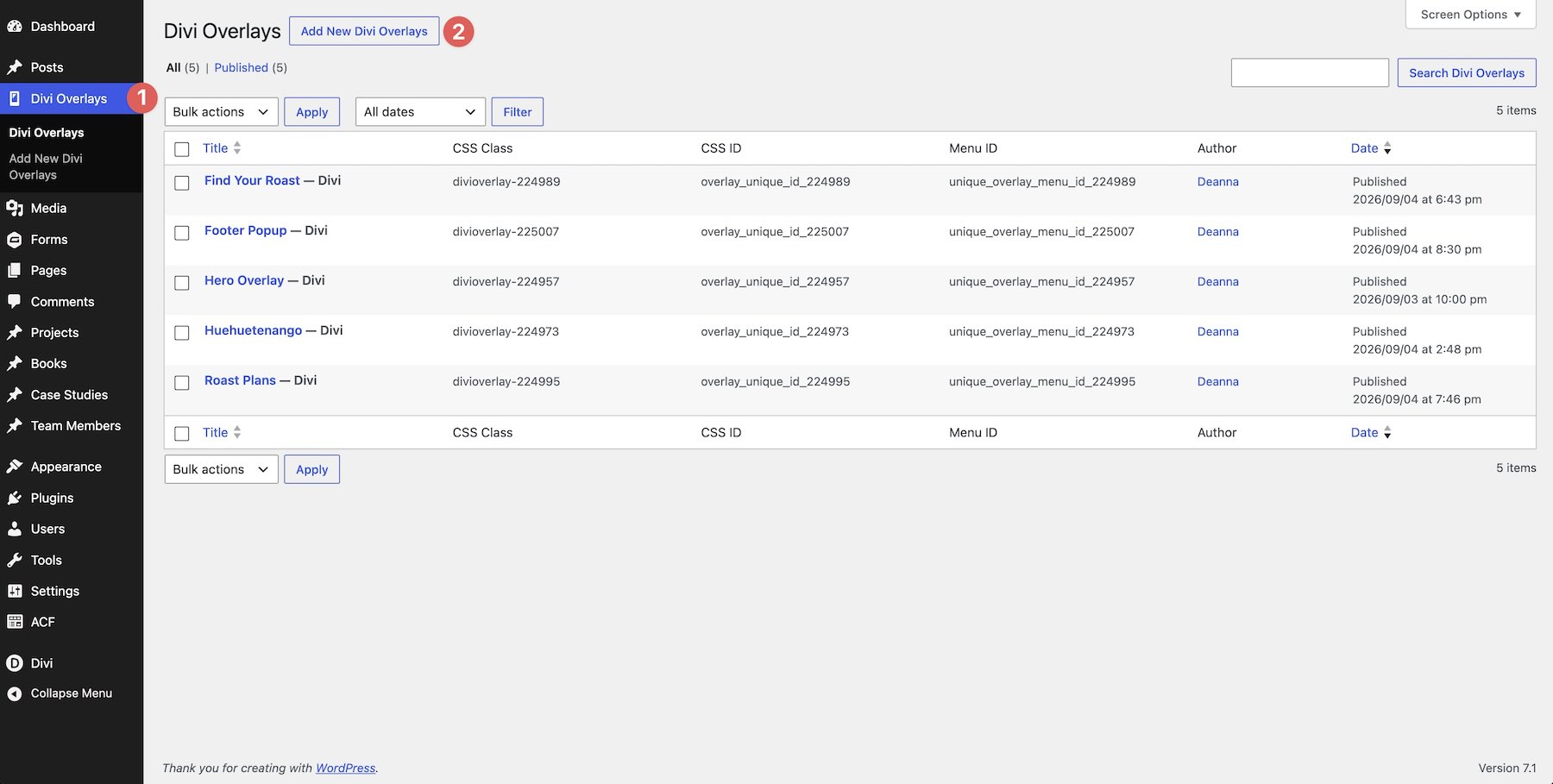Select the Footer Popup row checkbox
Viewport: 1553px width, 784px height.
pyautogui.click(x=182, y=233)
